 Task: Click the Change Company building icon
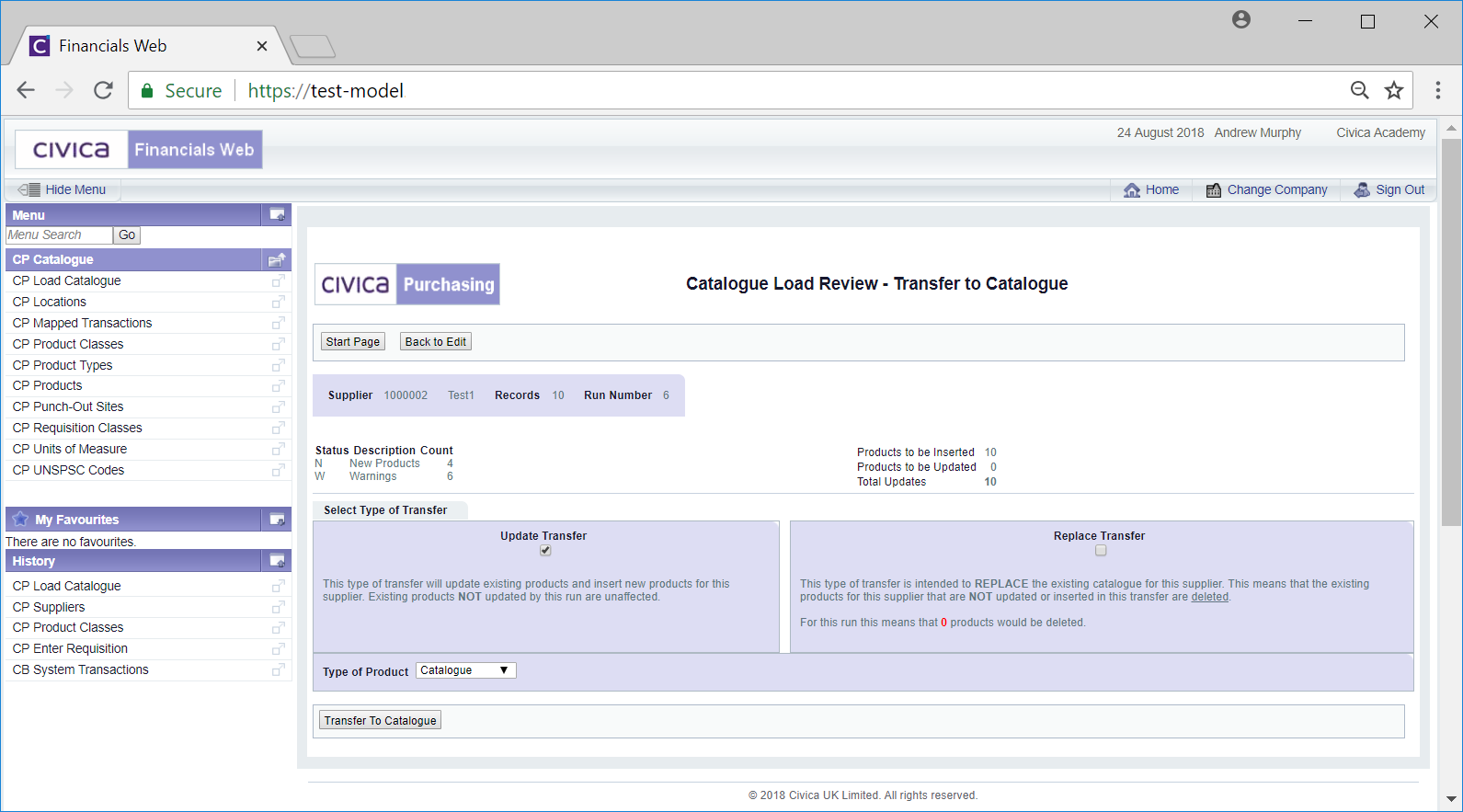click(1214, 189)
